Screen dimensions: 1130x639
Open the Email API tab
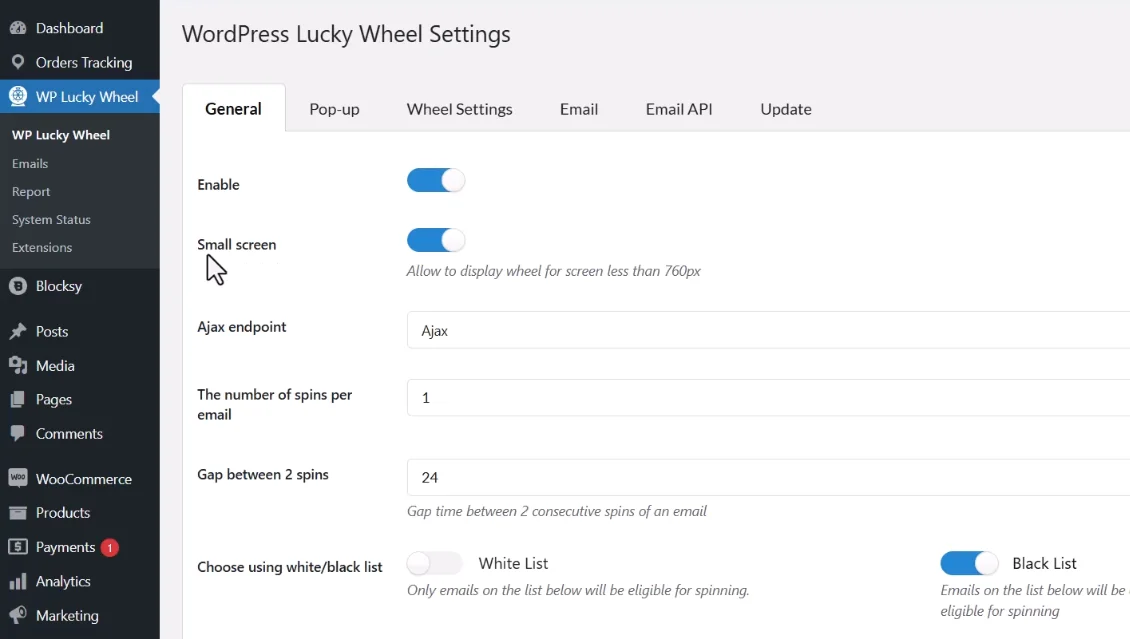pos(679,109)
